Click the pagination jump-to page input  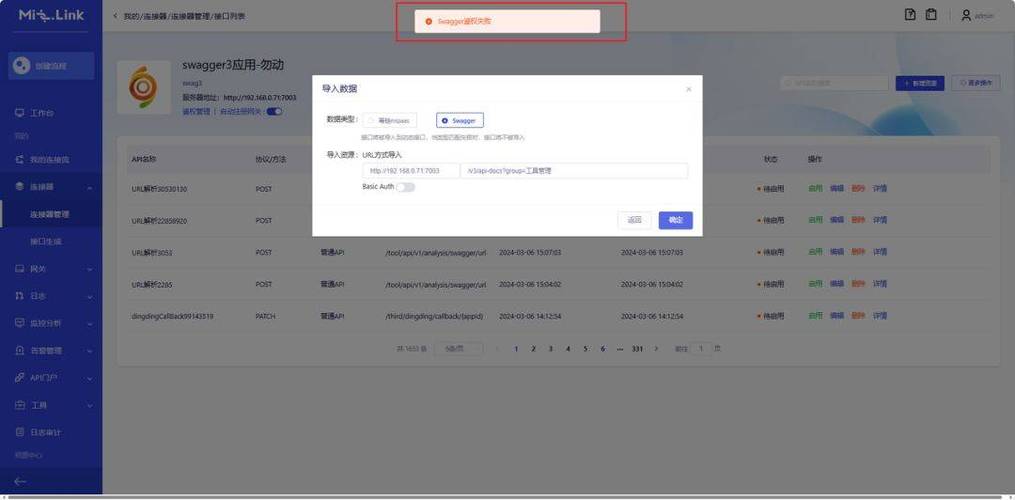[x=701, y=348]
